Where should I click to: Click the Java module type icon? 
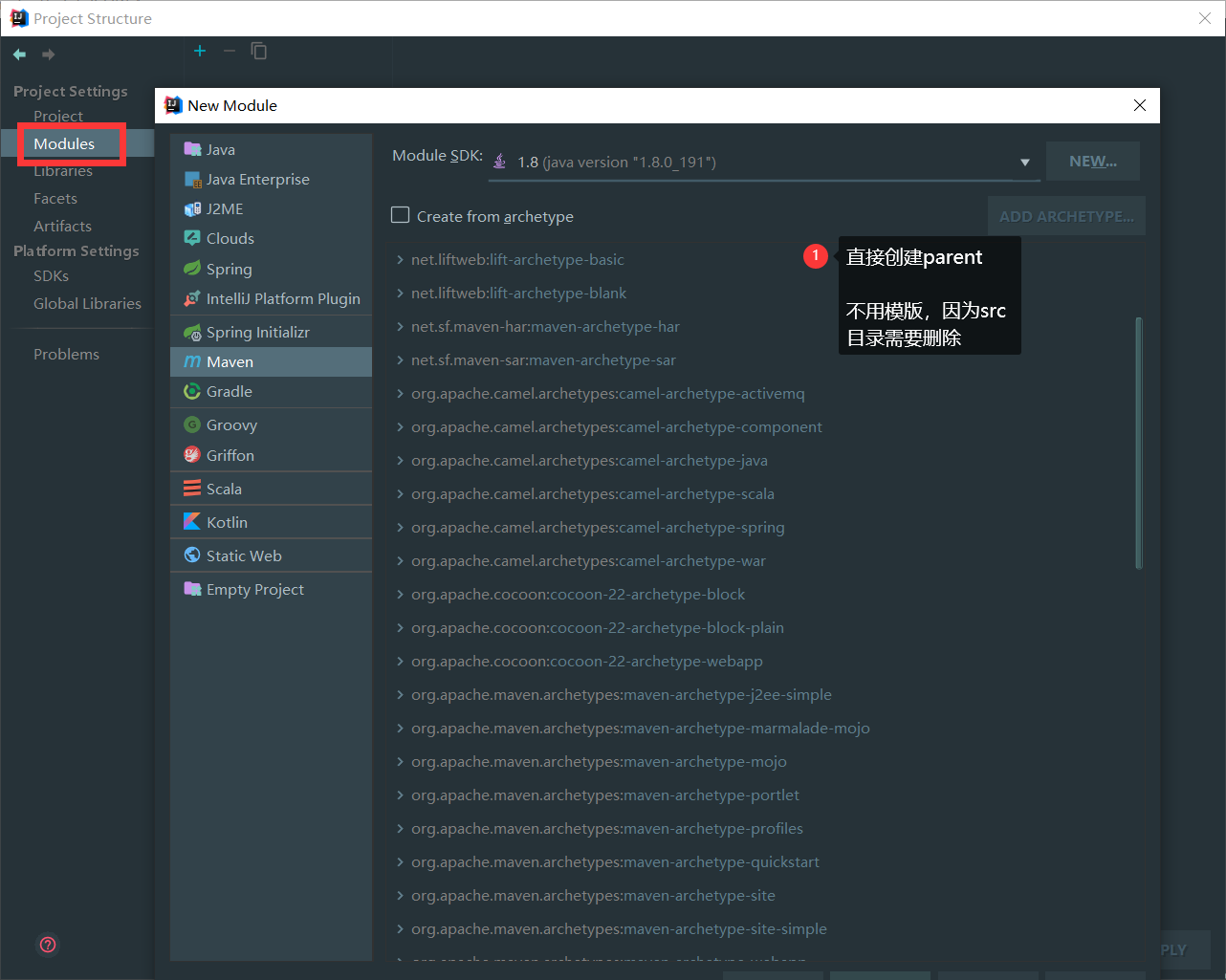192,149
